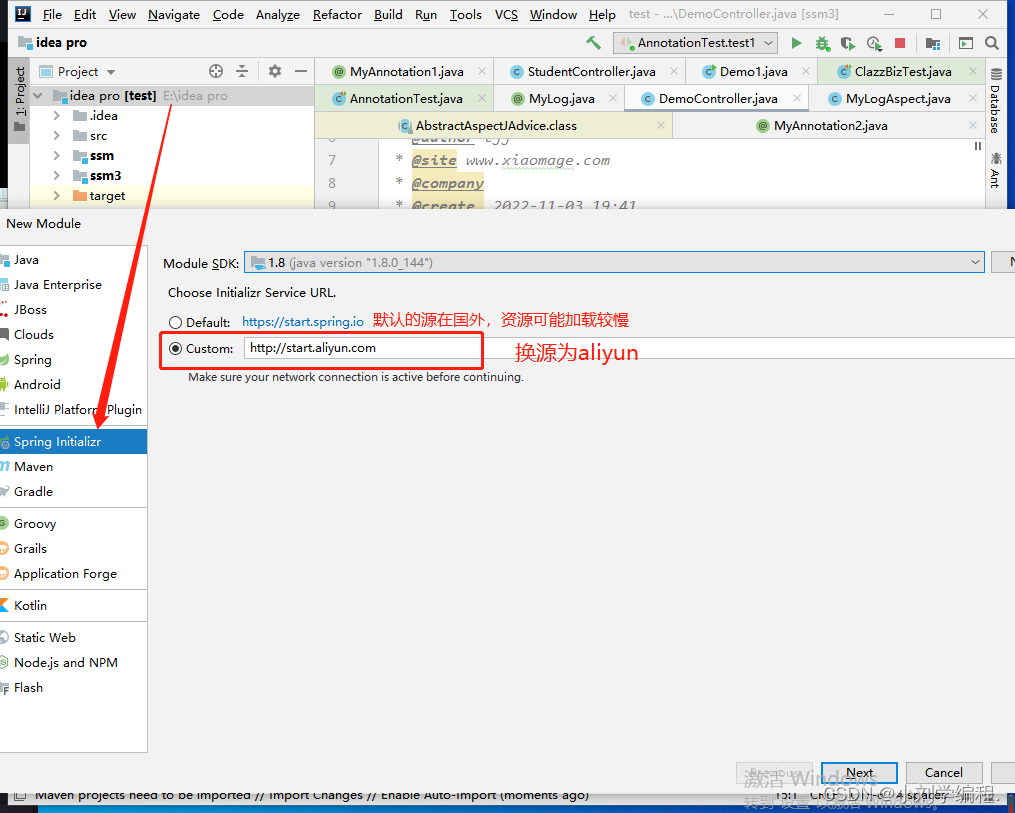
Task: Click the Build project hammer icon
Action: click(x=593, y=43)
